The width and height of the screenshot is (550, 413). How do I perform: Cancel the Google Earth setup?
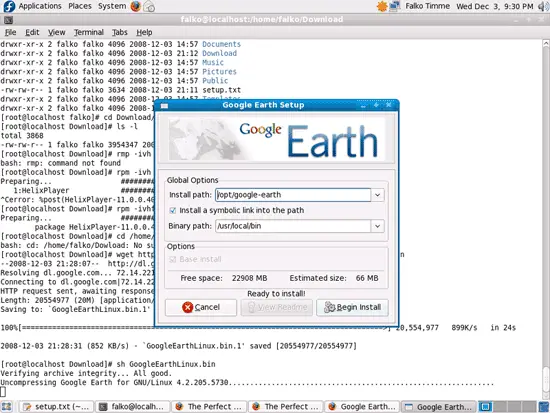(x=201, y=307)
